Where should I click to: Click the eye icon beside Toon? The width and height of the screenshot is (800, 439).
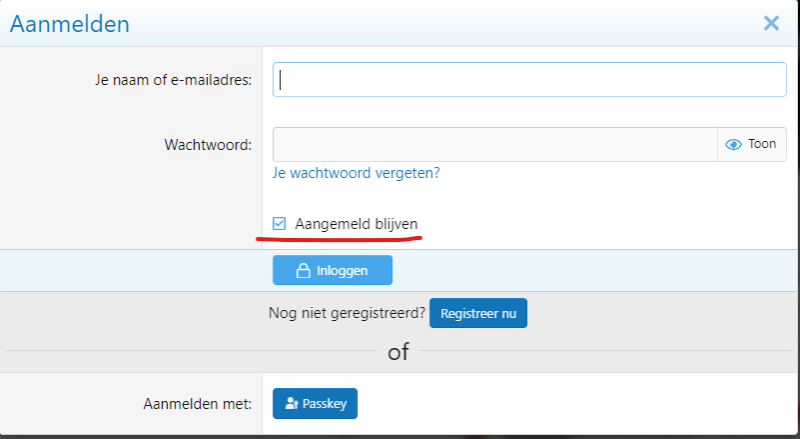point(733,144)
